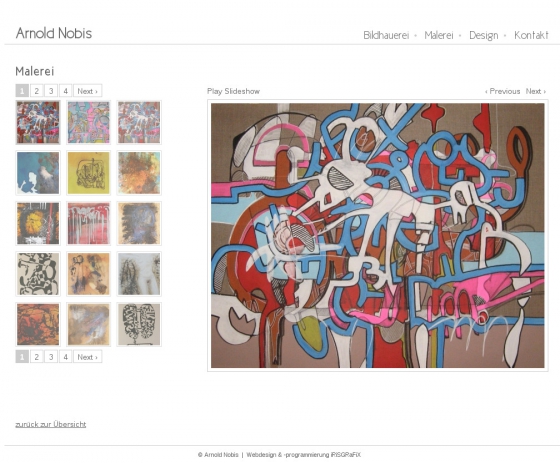
Task: Go to the Previous slideshow image
Action: pyautogui.click(x=502, y=91)
